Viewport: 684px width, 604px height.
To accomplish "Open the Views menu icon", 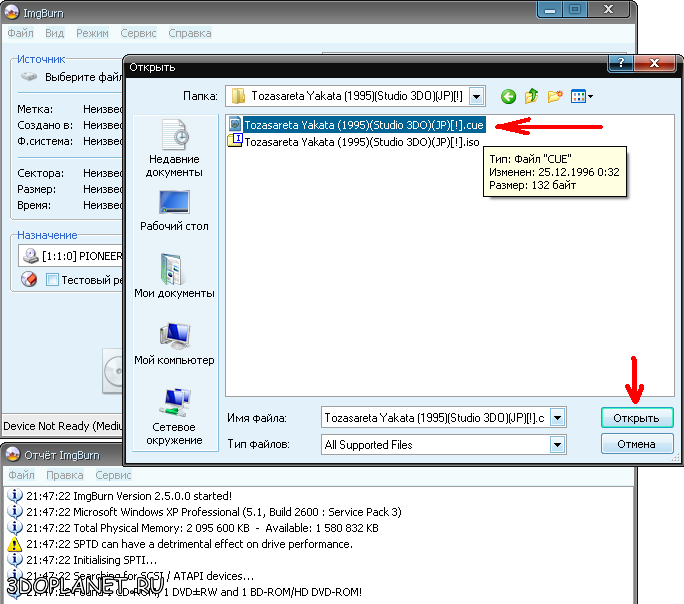I will click(581, 97).
